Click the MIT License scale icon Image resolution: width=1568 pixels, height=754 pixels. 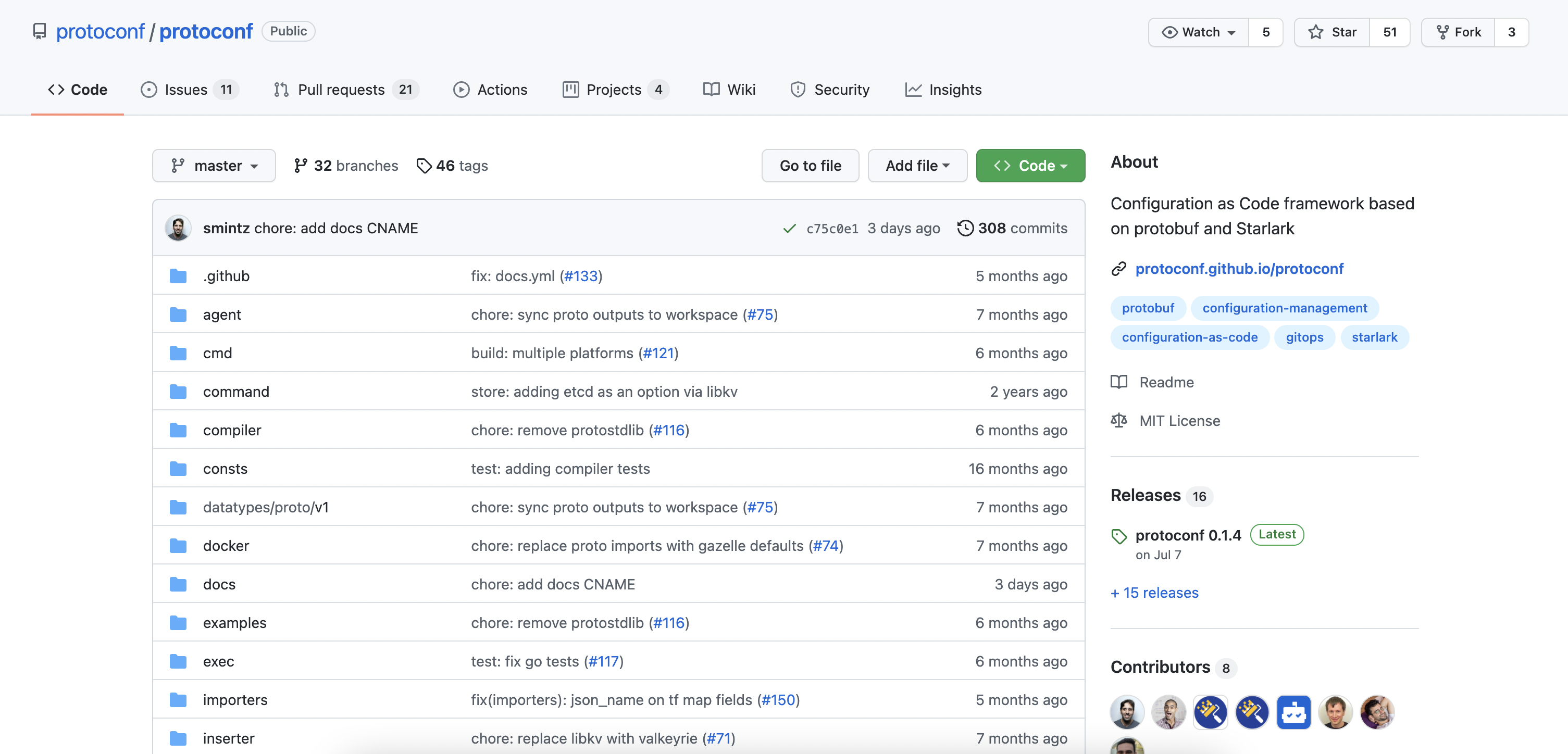click(1119, 421)
